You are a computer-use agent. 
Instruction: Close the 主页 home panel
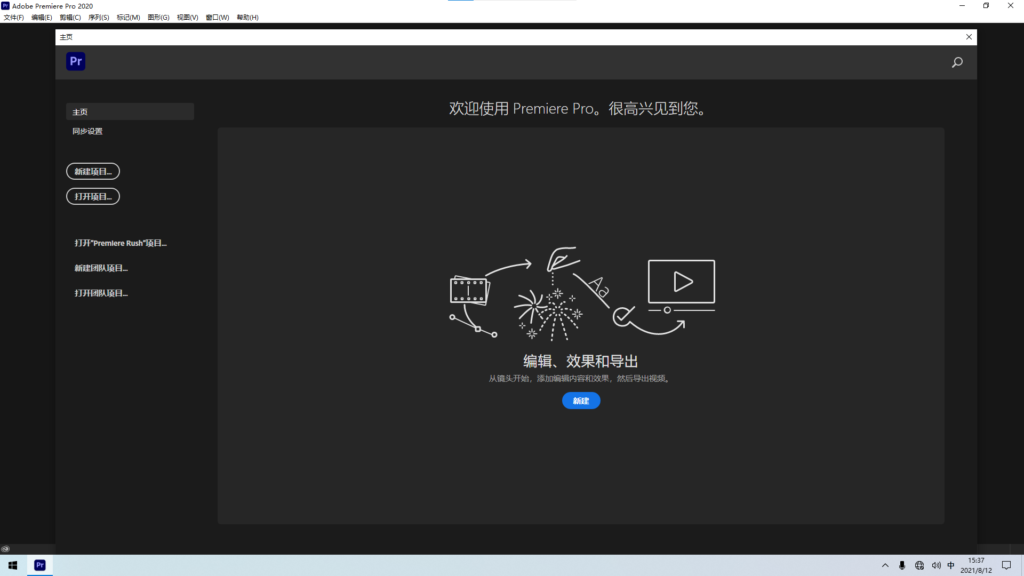point(969,37)
